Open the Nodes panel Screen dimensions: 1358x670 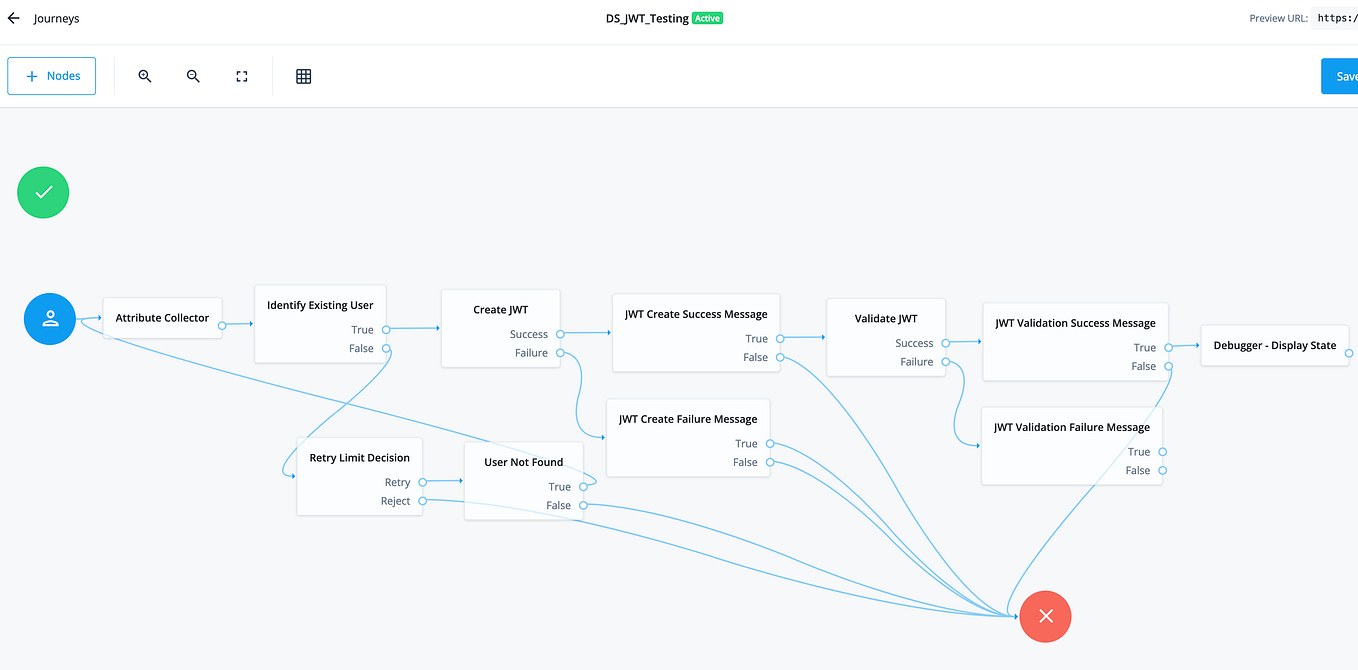tap(51, 75)
